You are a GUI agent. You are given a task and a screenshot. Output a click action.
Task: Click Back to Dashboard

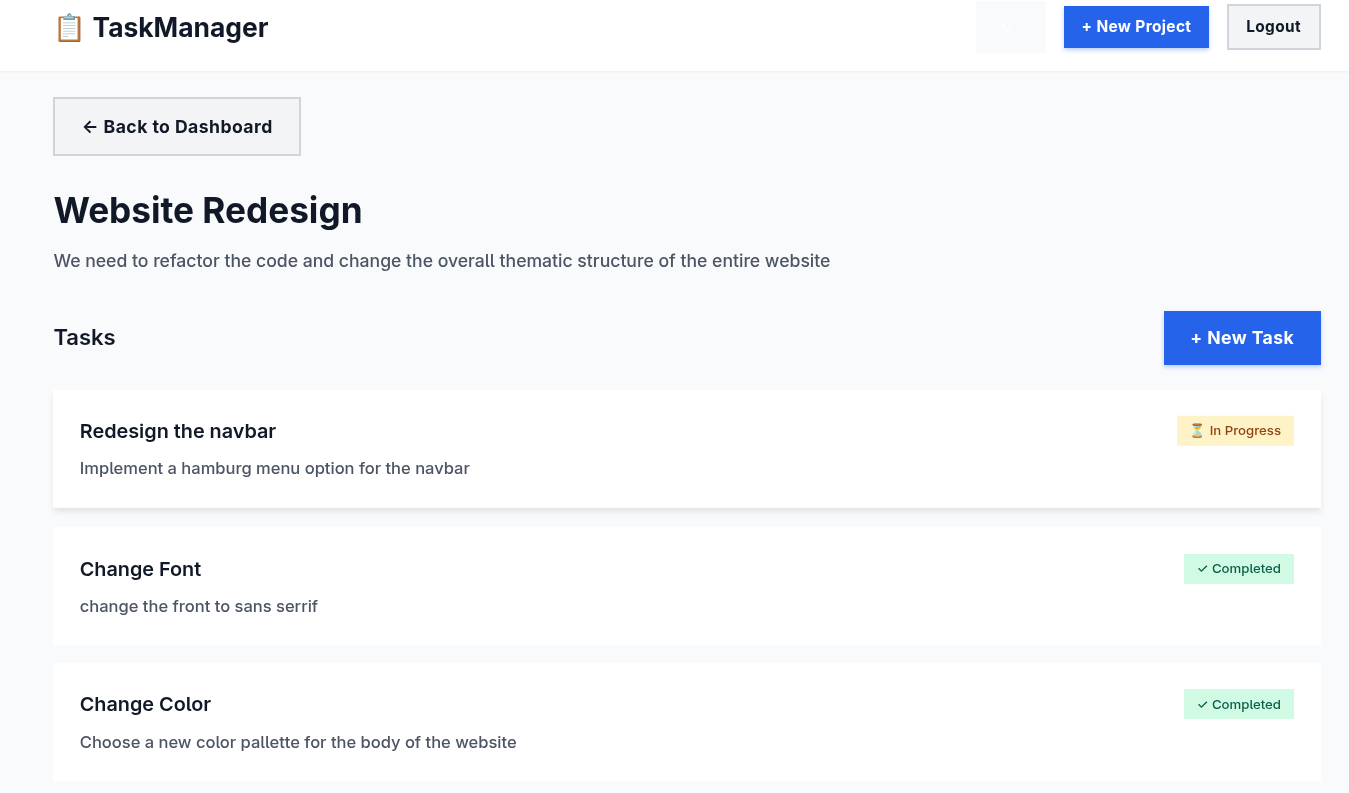pyautogui.click(x=176, y=126)
